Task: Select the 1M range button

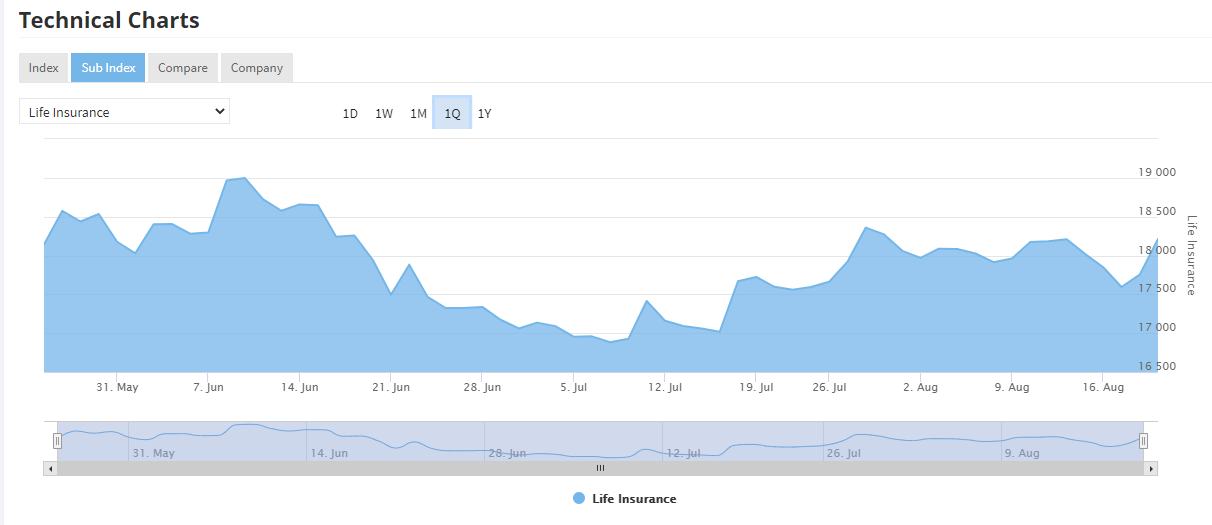Action: tap(418, 113)
